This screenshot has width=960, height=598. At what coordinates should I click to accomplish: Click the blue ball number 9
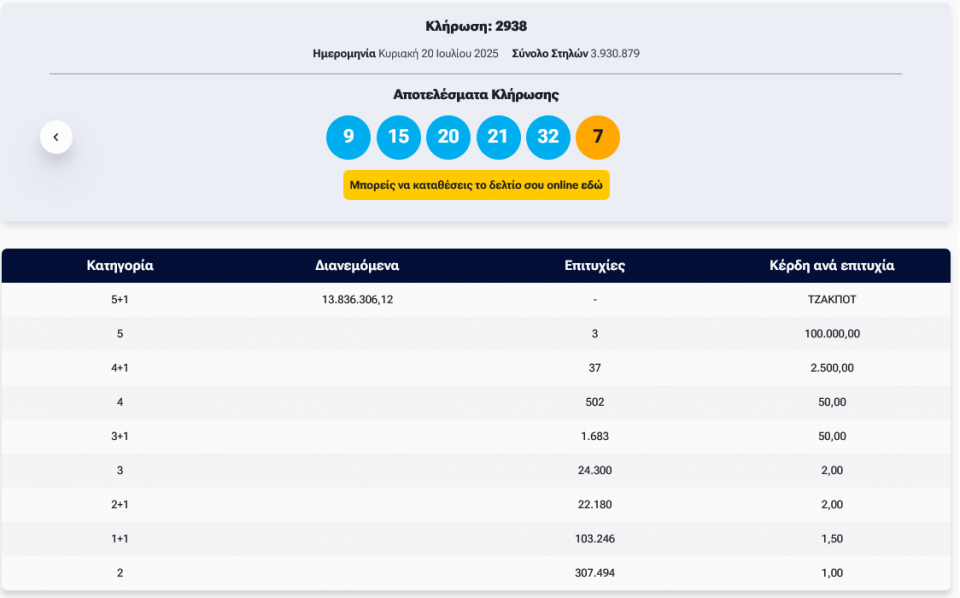pyautogui.click(x=348, y=137)
